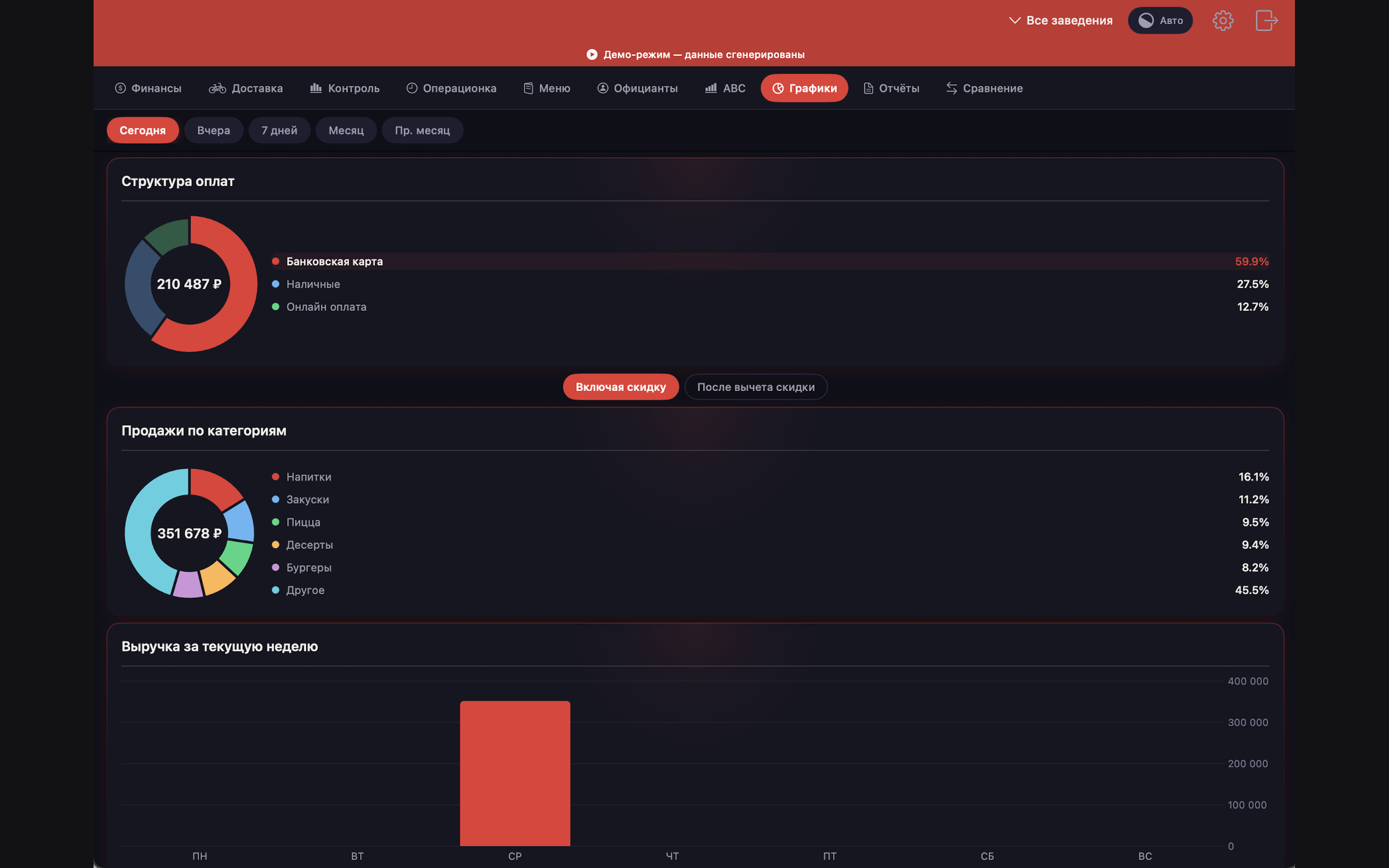Click the Официанты person icon
The width and height of the screenshot is (1389, 868).
pyautogui.click(x=603, y=88)
